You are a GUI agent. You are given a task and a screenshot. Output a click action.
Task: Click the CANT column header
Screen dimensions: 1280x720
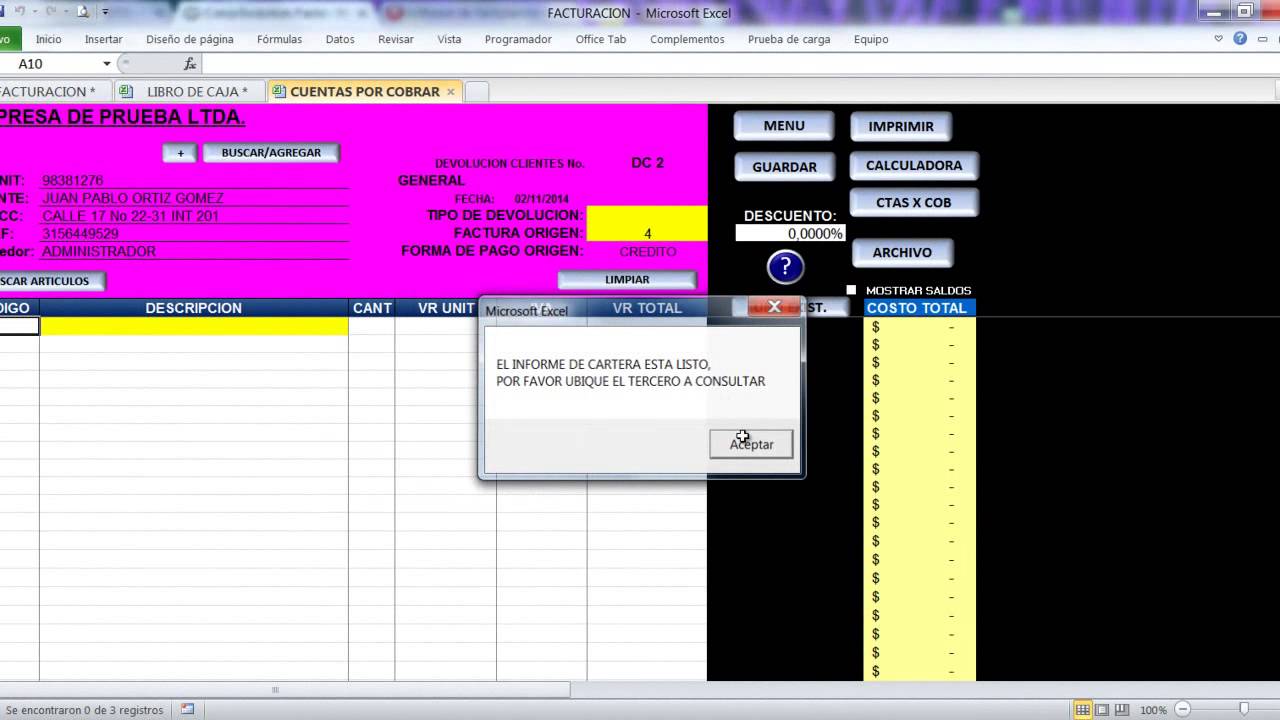[x=372, y=308]
